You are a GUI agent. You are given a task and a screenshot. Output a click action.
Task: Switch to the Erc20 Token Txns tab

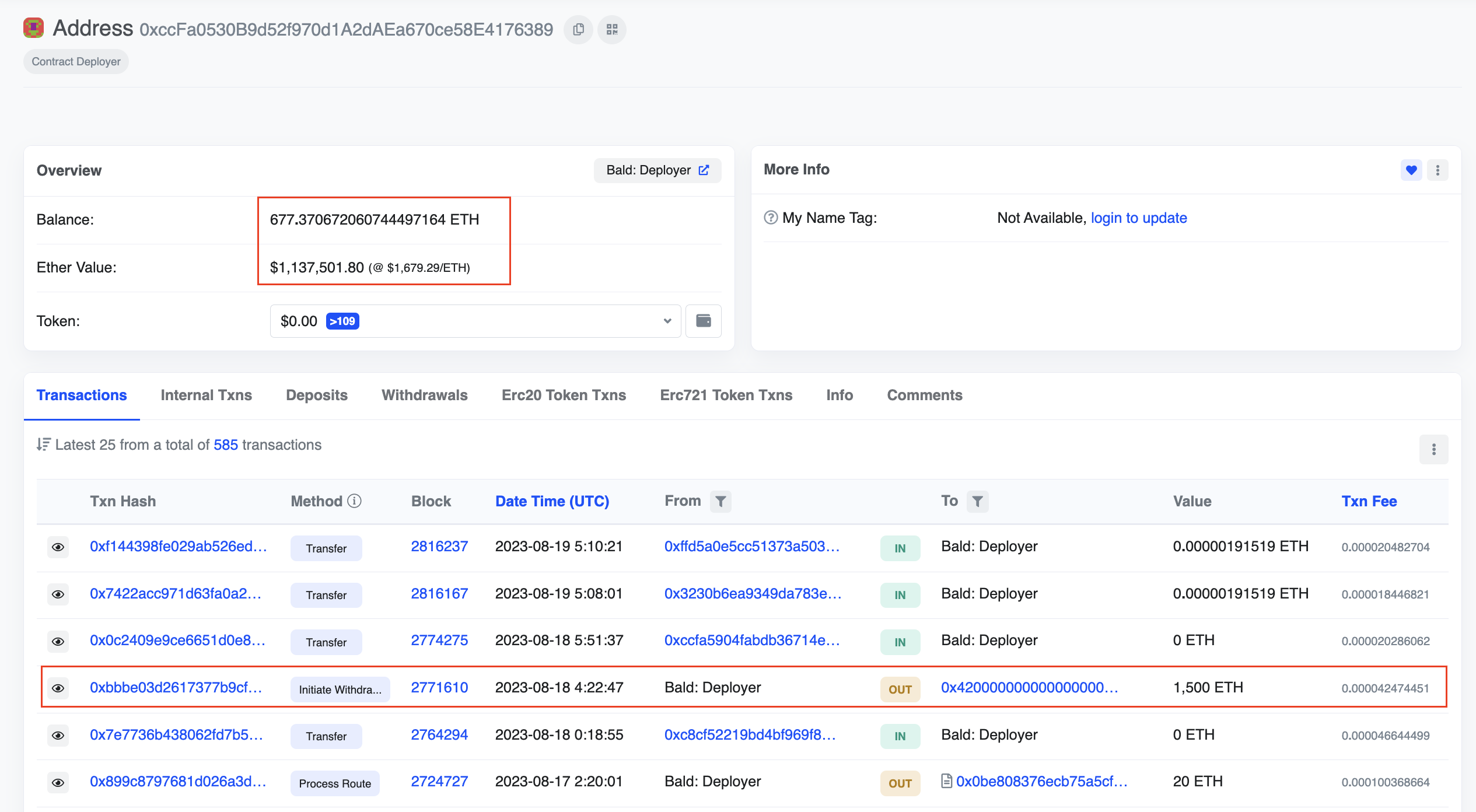coord(564,395)
